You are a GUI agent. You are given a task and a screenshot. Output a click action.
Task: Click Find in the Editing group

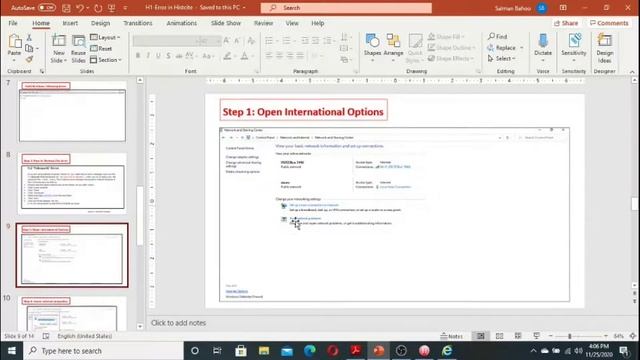click(x=497, y=36)
